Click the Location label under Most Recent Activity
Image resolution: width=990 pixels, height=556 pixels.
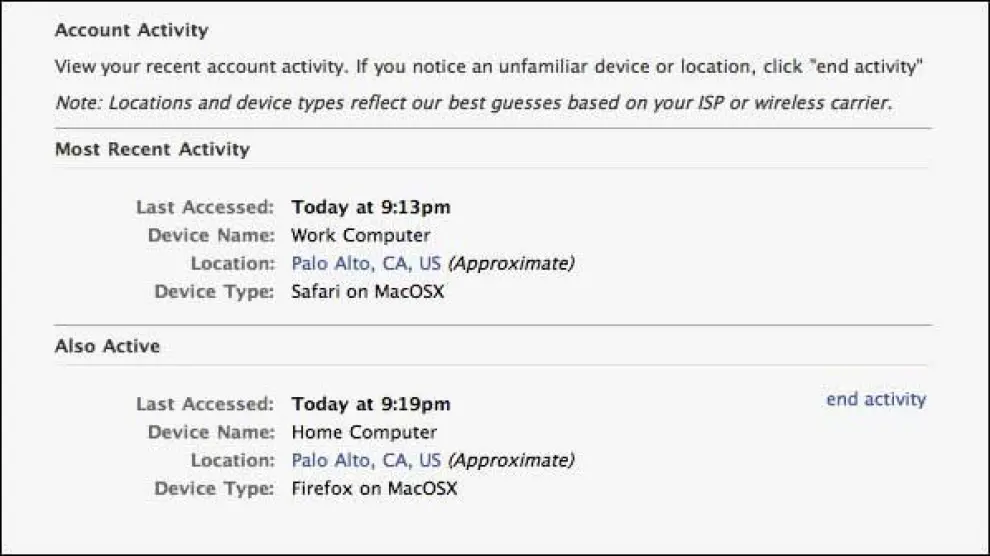(232, 264)
